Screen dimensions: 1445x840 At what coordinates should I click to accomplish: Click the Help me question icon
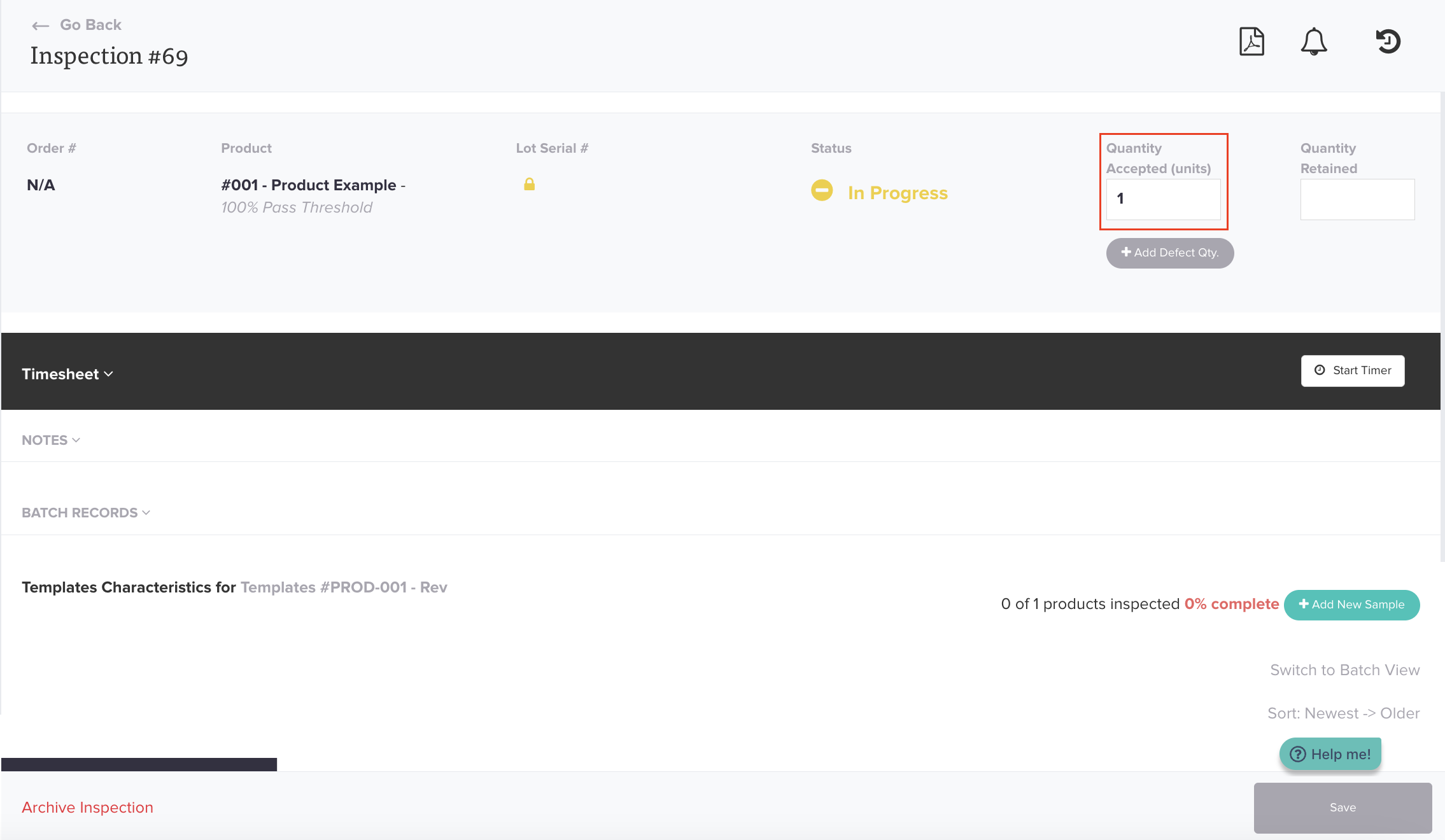(x=1297, y=754)
